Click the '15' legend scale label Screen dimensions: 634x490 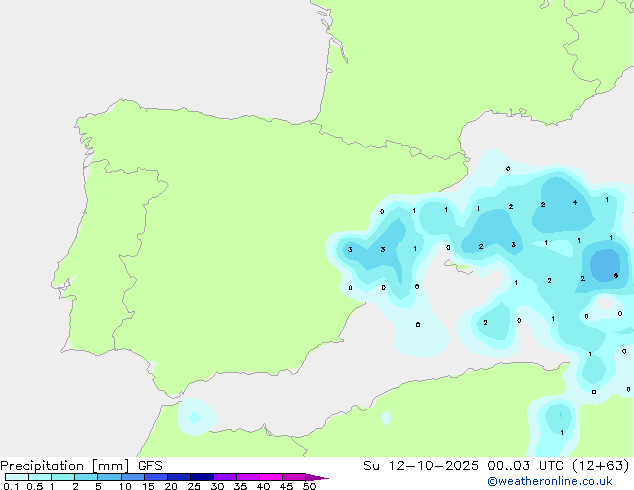(148, 486)
